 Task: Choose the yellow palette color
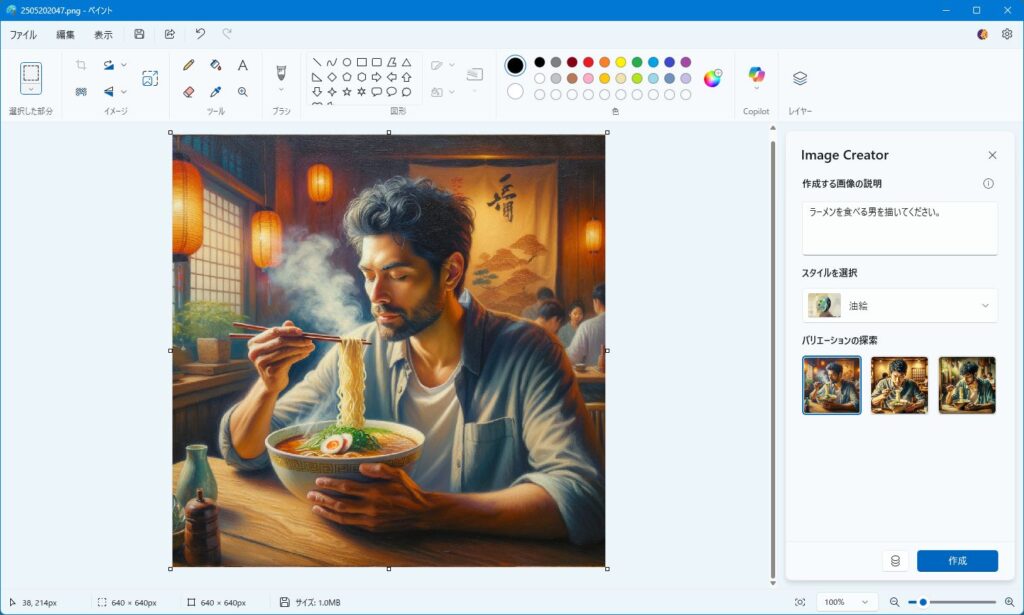pos(620,62)
